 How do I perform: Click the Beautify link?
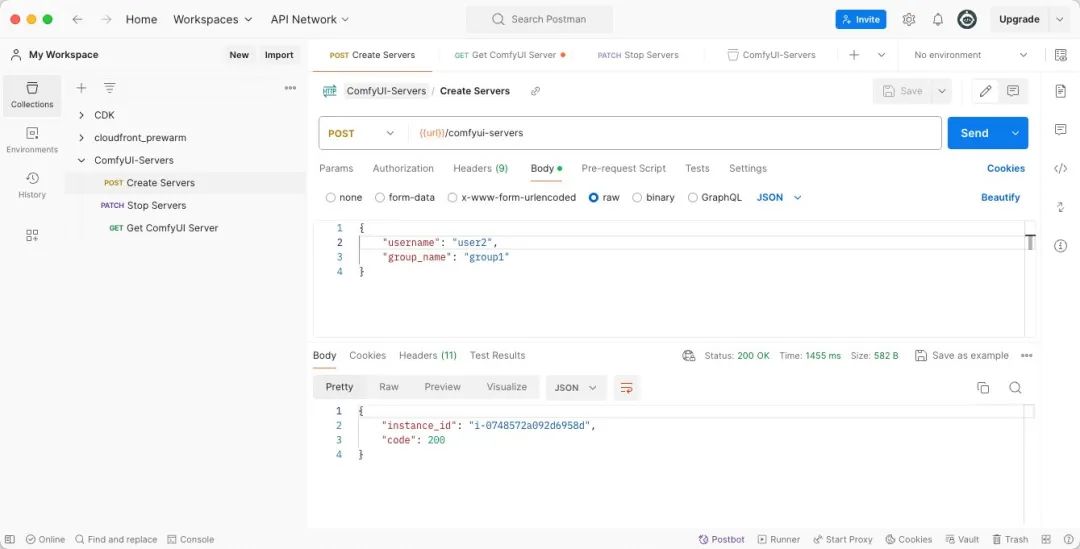click(x=1000, y=198)
